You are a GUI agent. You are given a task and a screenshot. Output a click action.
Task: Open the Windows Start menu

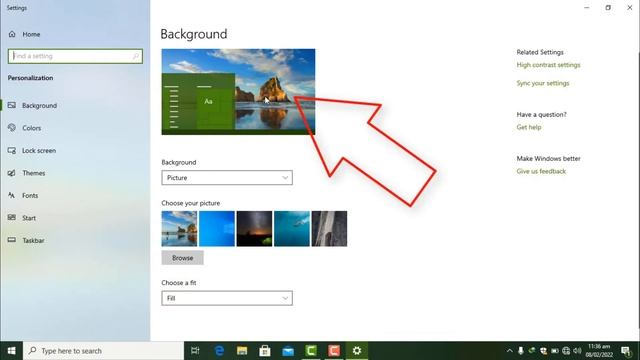coord(11,351)
